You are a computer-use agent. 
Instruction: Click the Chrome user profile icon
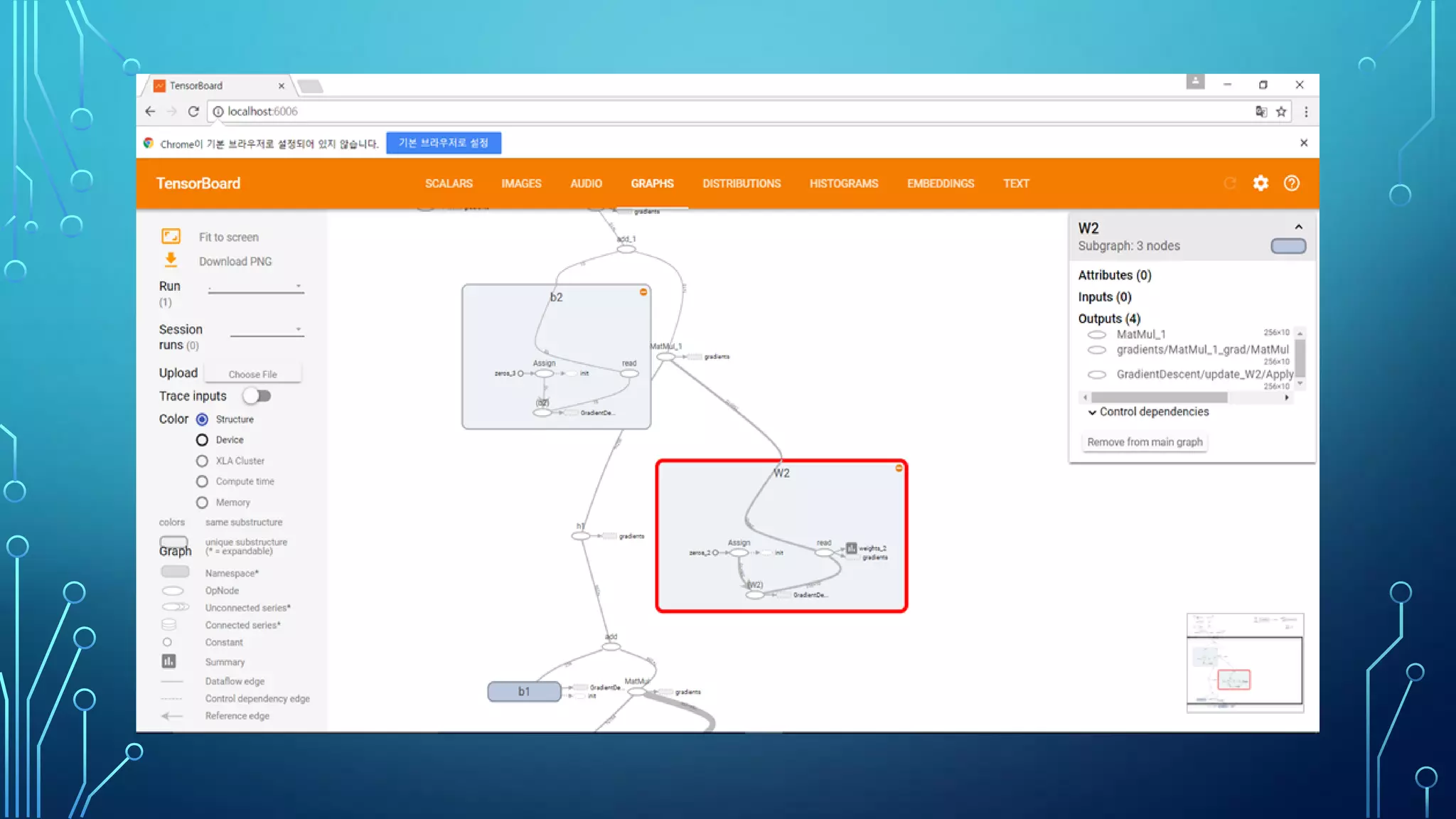(x=1195, y=82)
